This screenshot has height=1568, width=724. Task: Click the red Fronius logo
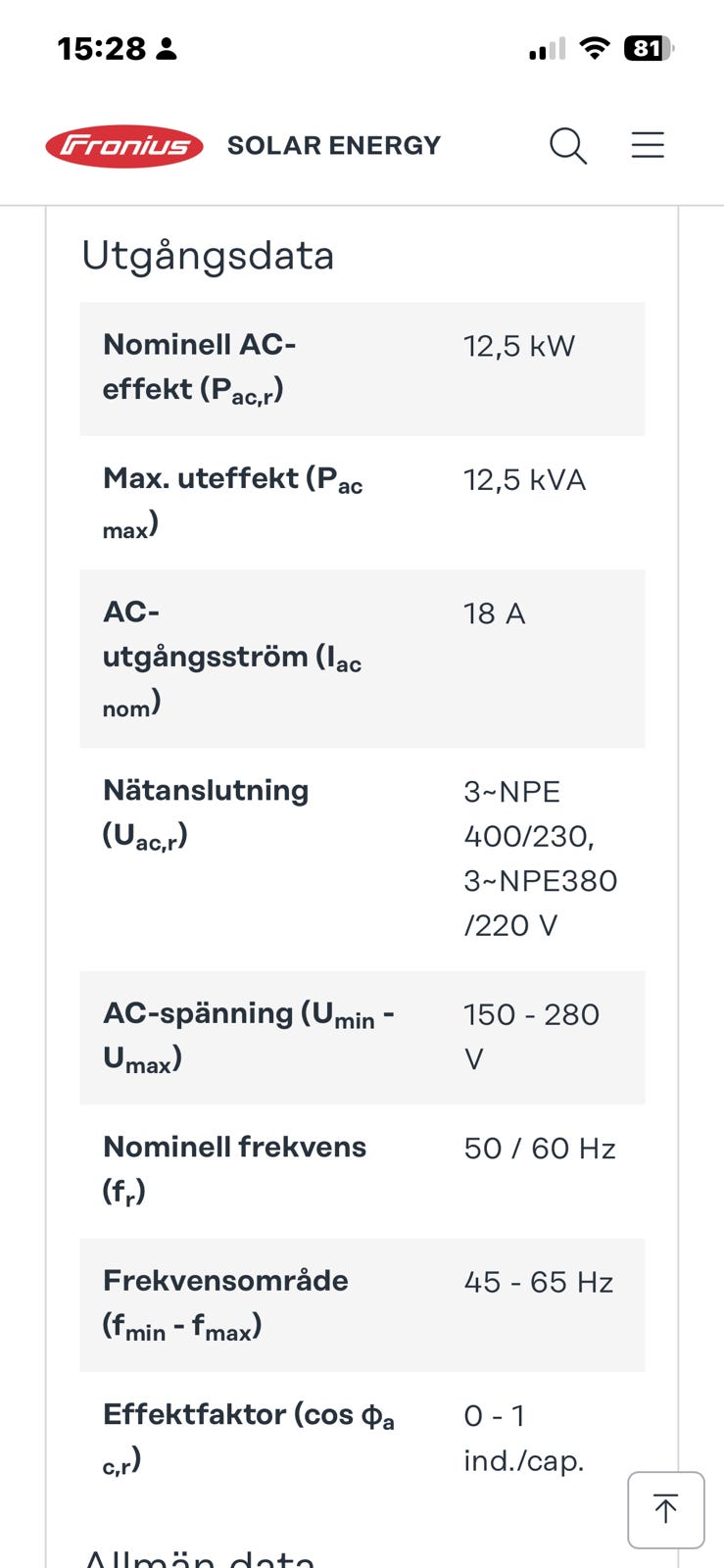coord(124,146)
